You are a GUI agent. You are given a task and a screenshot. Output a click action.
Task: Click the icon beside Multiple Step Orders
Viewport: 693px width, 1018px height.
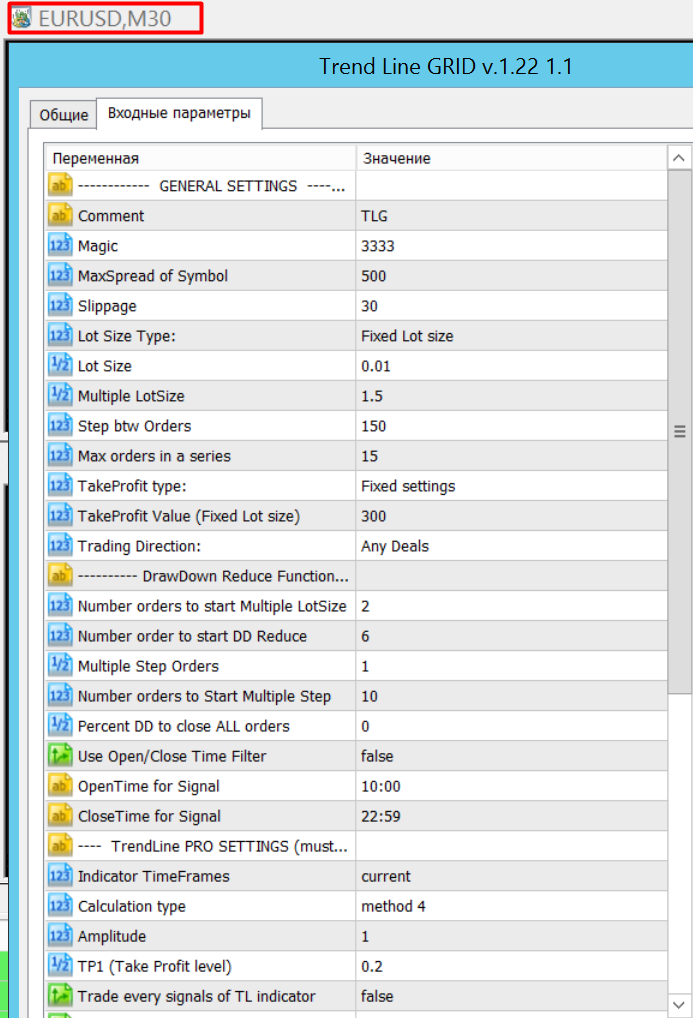pos(60,665)
